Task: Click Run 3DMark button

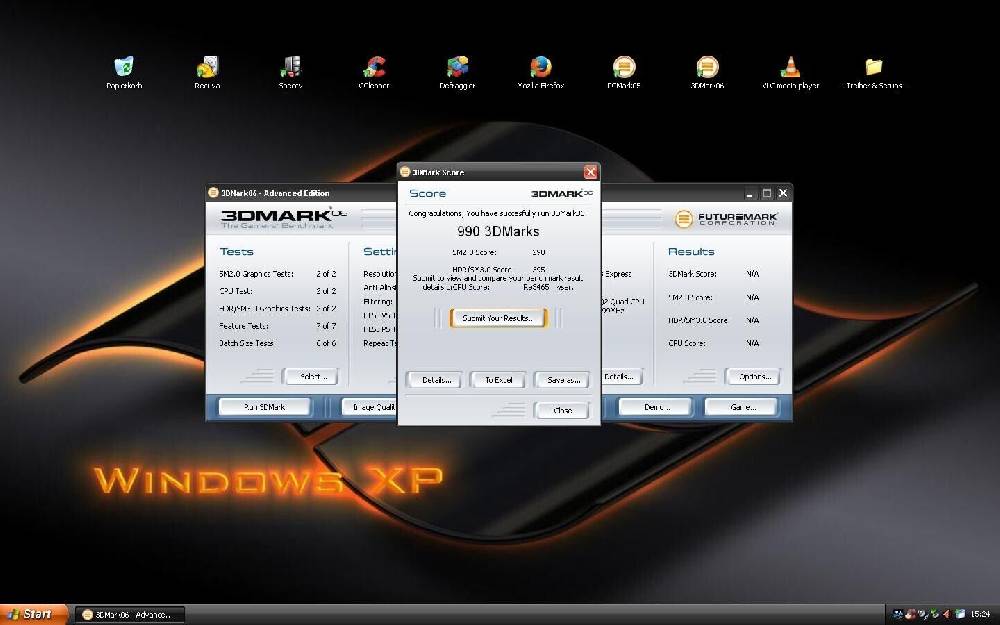Action: point(265,407)
